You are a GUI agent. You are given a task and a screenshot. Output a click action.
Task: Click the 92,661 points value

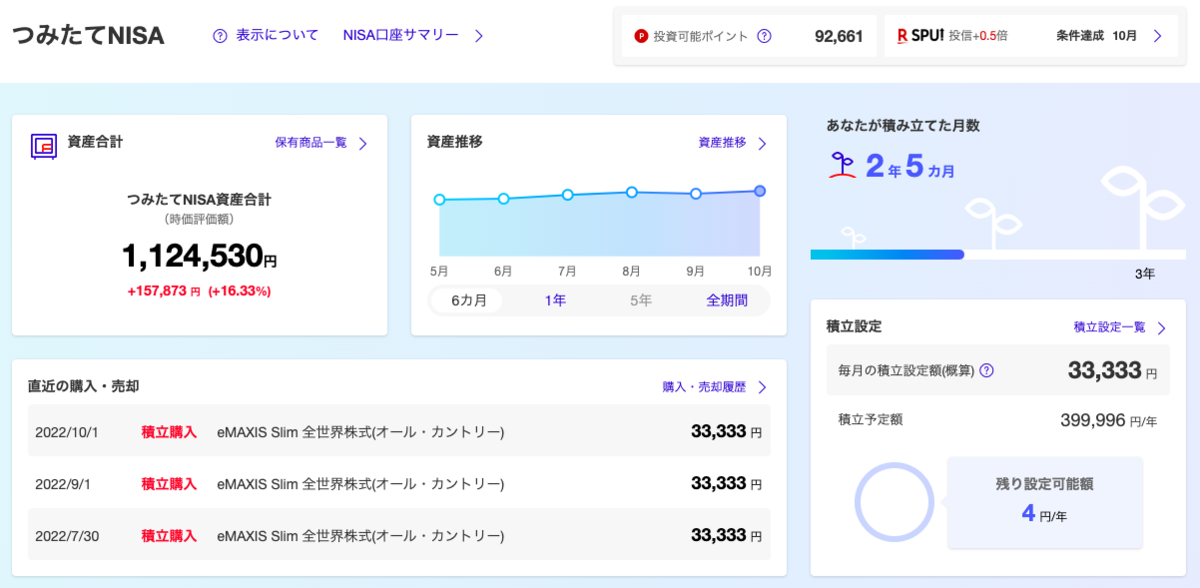[839, 36]
